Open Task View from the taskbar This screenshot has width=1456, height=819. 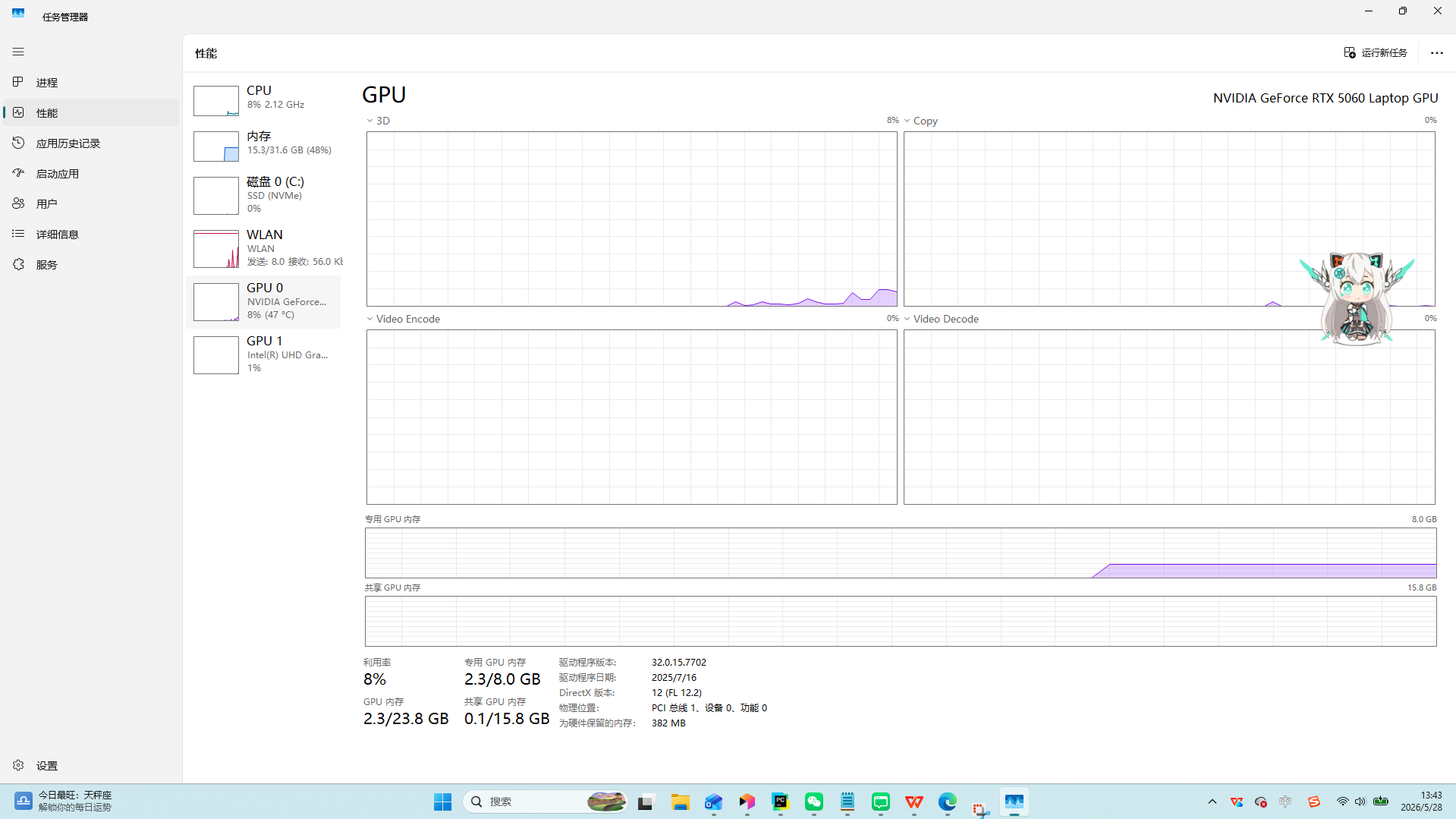point(646,802)
